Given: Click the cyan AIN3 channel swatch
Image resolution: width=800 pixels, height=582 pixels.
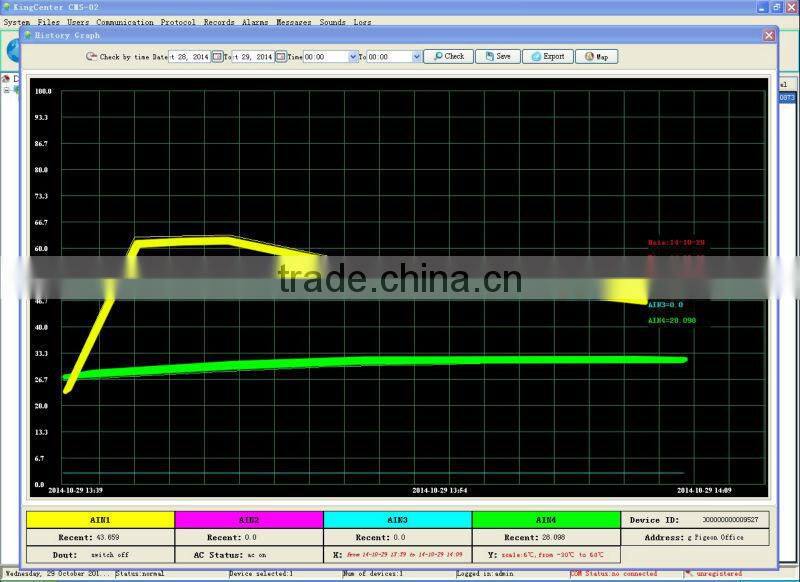Looking at the screenshot, I should tap(397, 520).
